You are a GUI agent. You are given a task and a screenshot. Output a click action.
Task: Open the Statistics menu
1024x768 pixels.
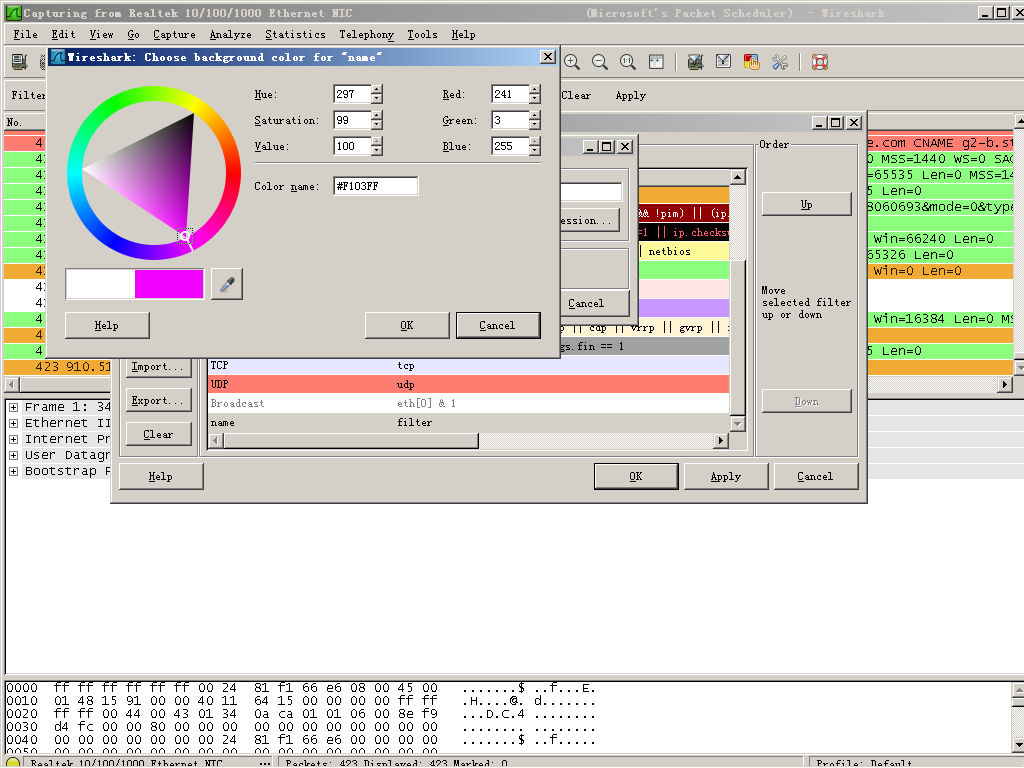click(295, 35)
